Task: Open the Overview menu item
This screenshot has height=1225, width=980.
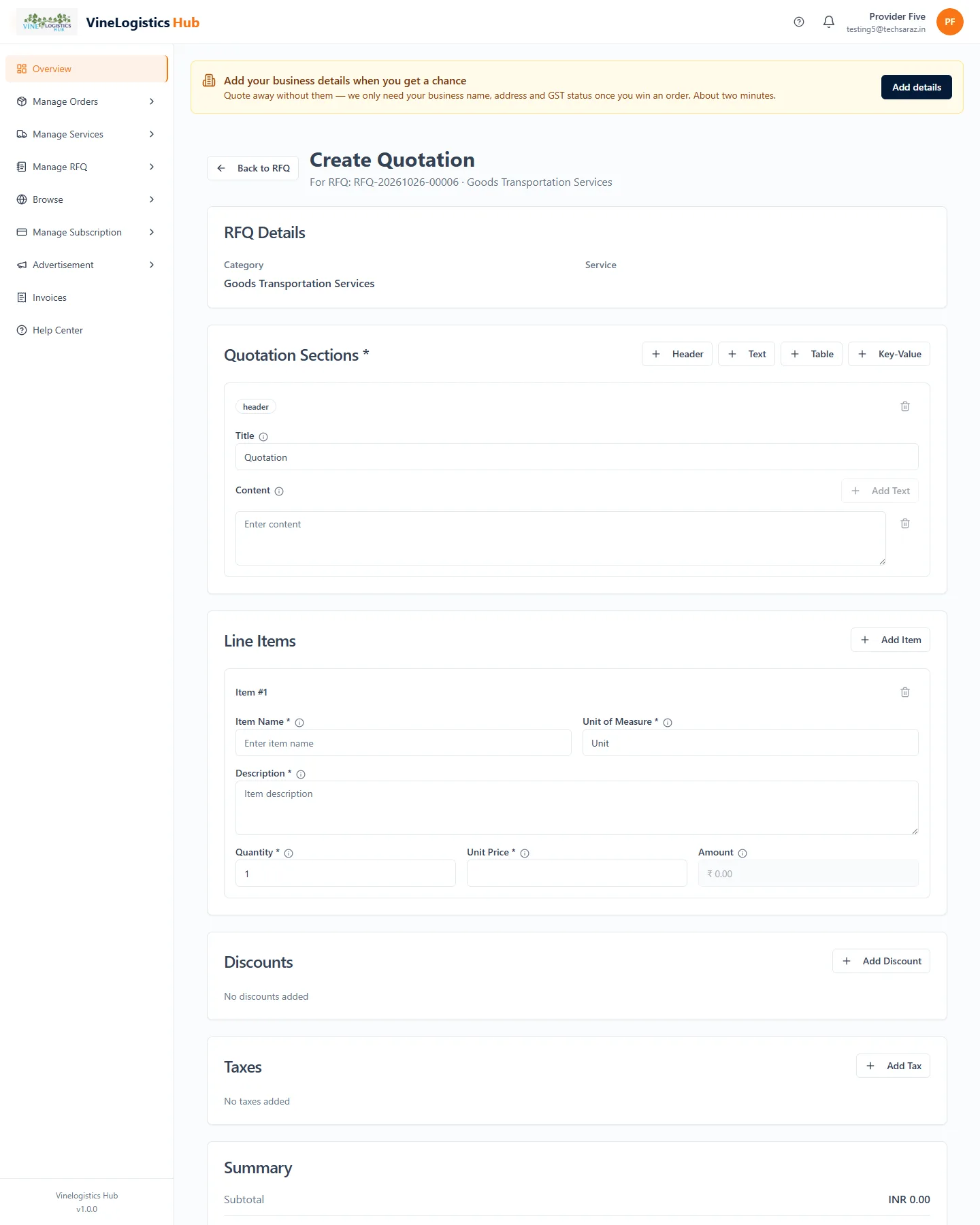Action: [86, 69]
